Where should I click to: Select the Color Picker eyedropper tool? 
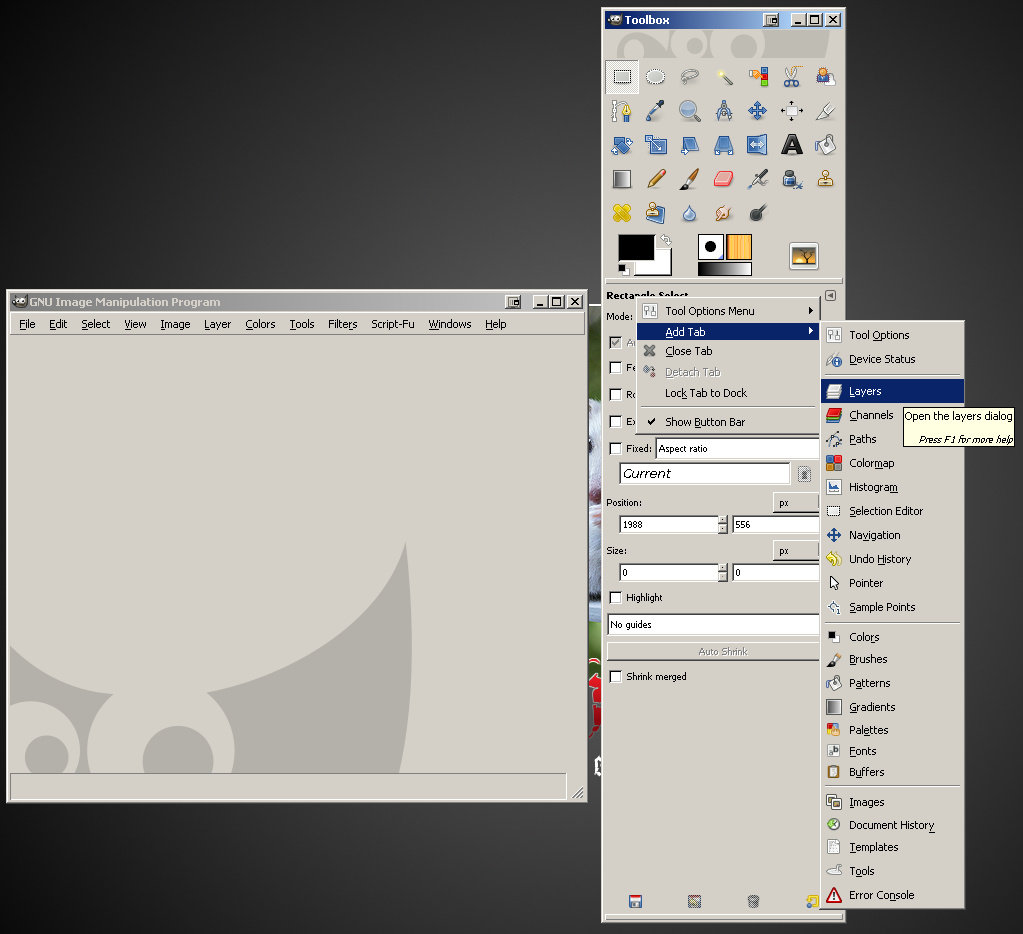(656, 111)
